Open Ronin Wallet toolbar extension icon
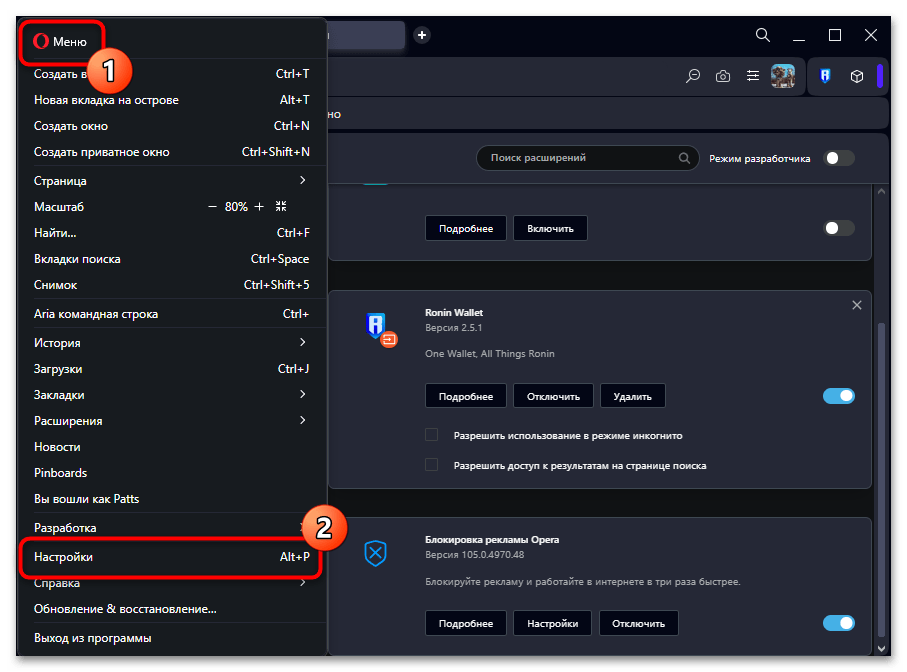 (825, 76)
